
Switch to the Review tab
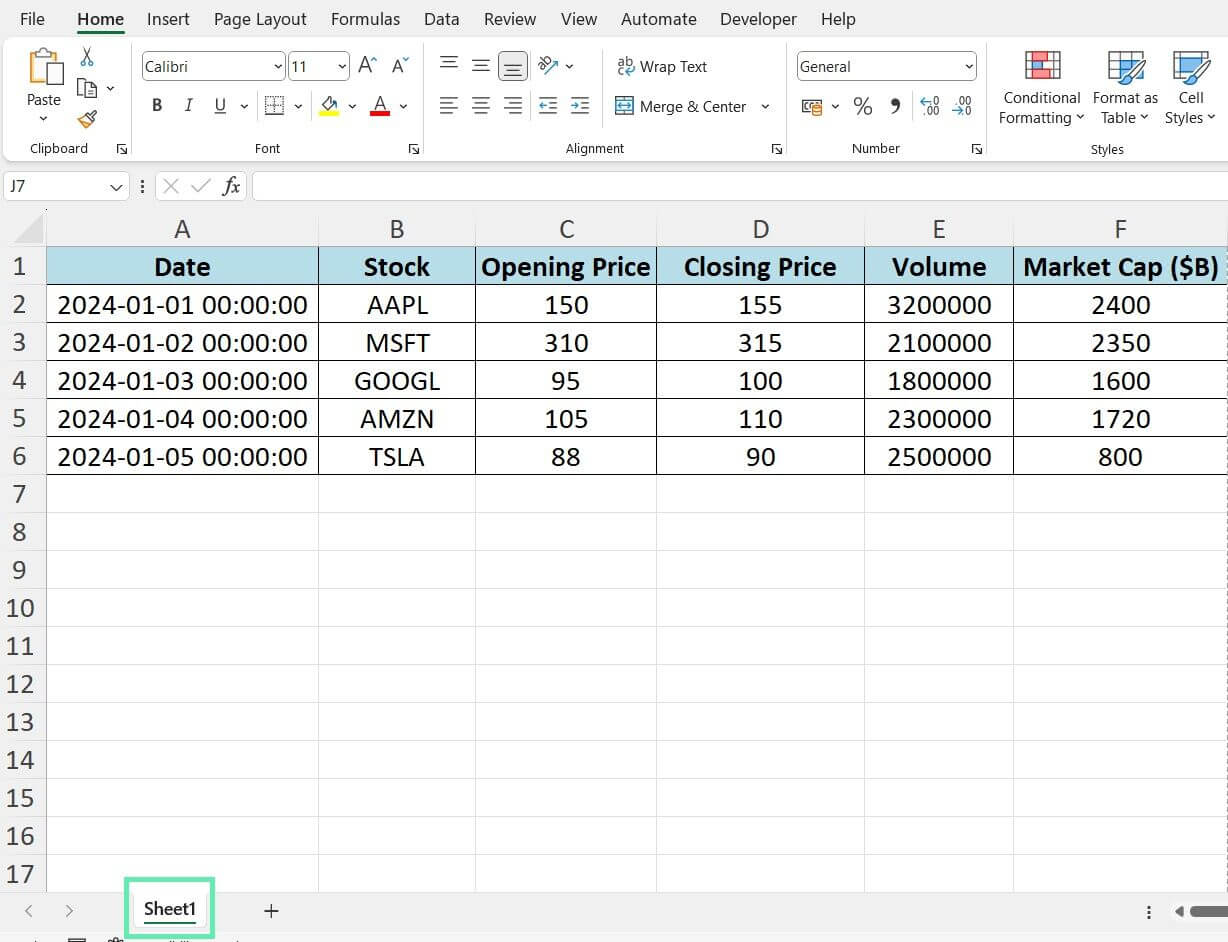(x=510, y=19)
